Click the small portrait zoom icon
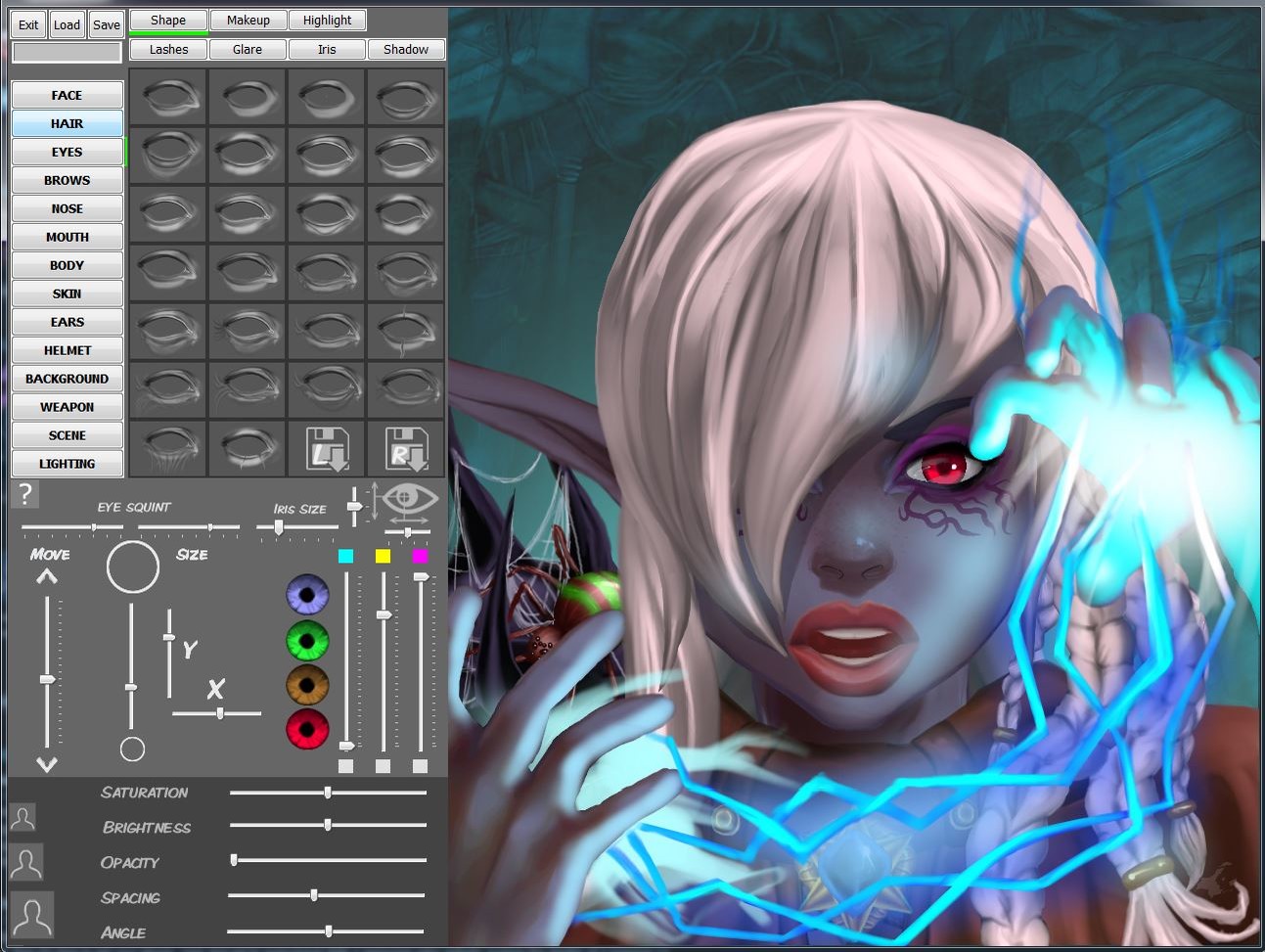 (x=23, y=817)
